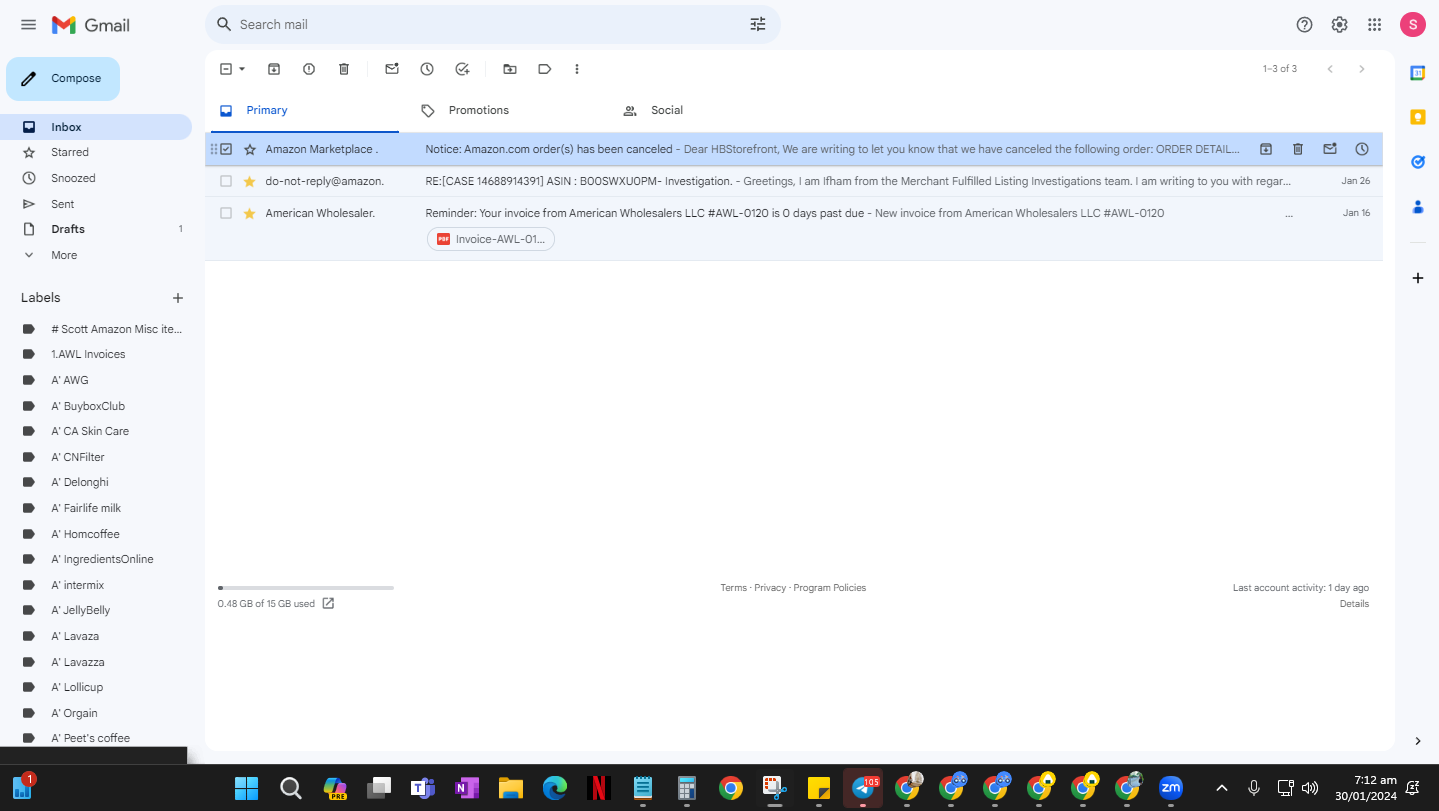Show hidden icons in the system tray
This screenshot has width=1439, height=811.
pyautogui.click(x=1221, y=788)
